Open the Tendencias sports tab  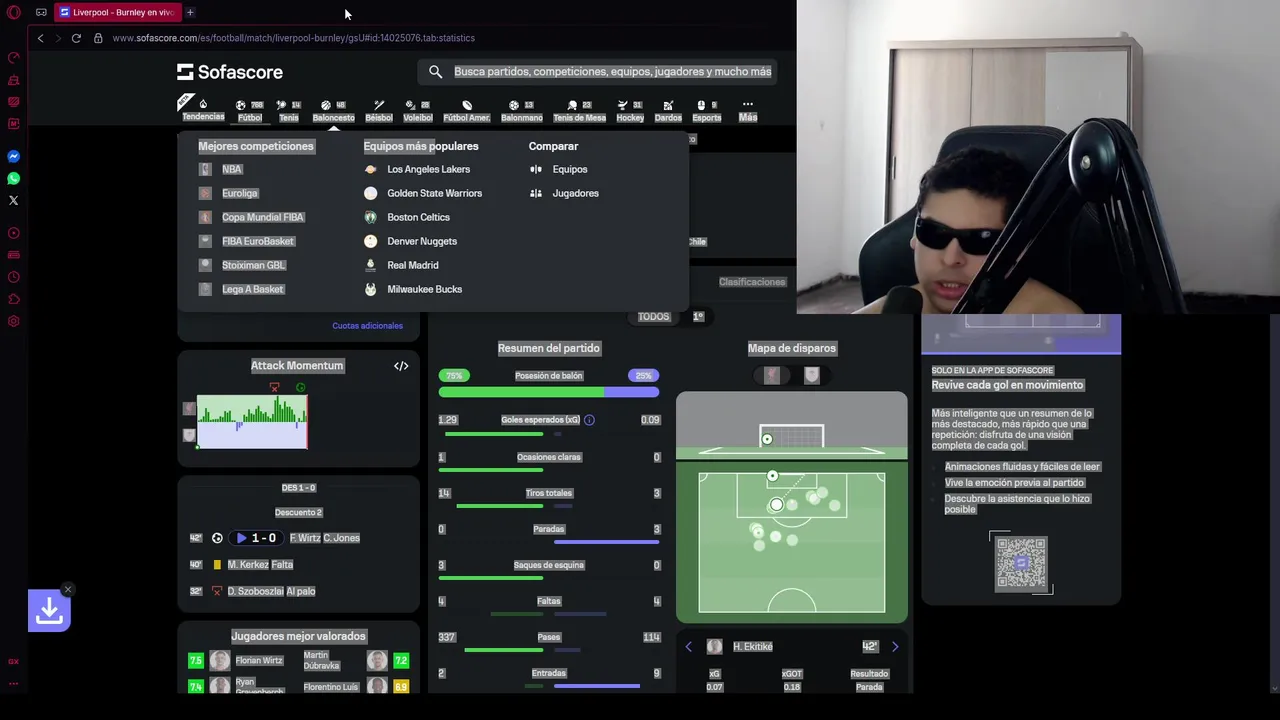pos(203,110)
